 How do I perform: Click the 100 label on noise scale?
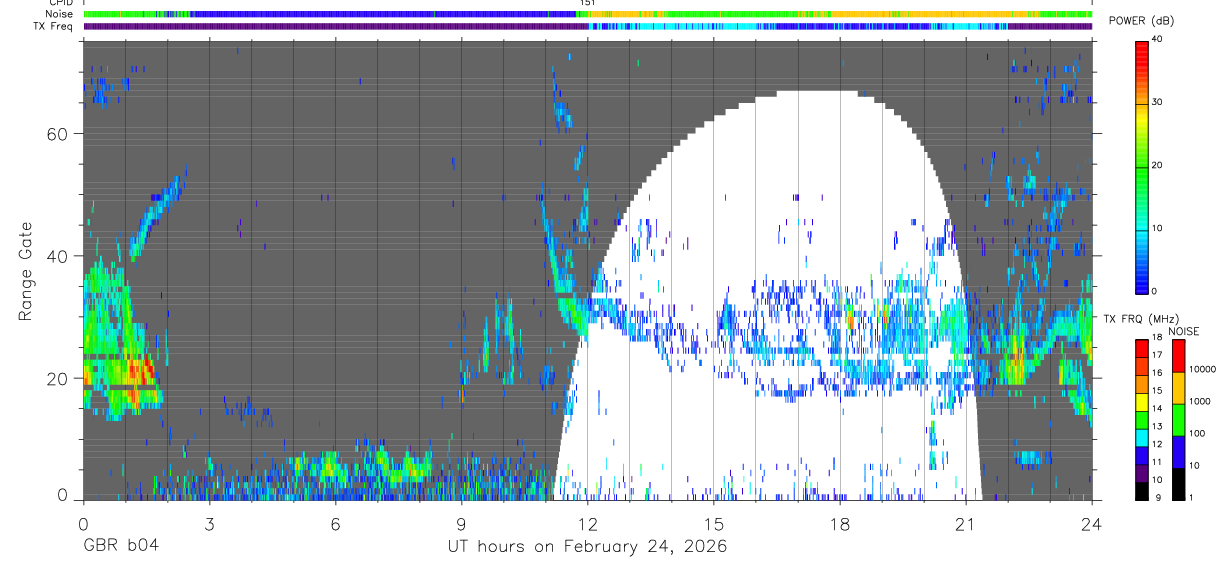1198,434
